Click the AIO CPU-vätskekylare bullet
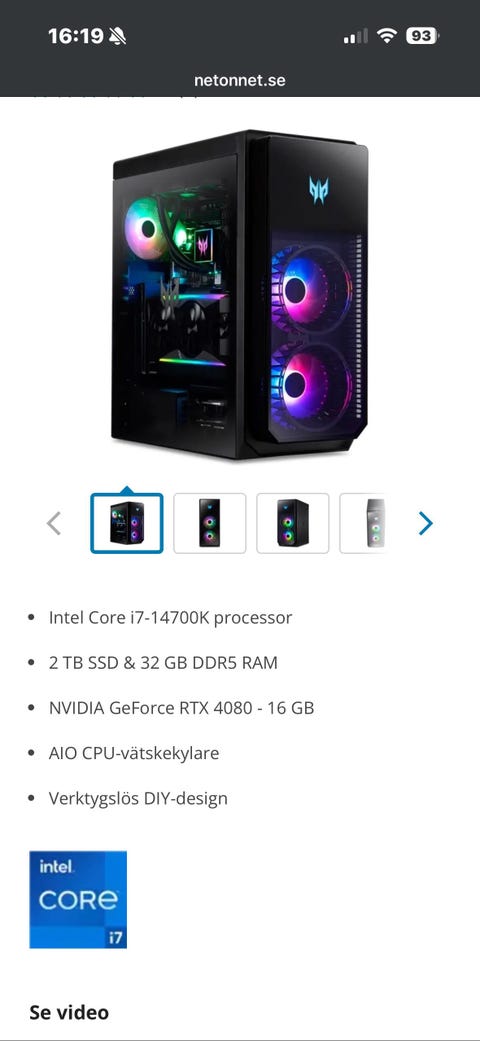This screenshot has height=1041, width=480. pyautogui.click(x=133, y=753)
